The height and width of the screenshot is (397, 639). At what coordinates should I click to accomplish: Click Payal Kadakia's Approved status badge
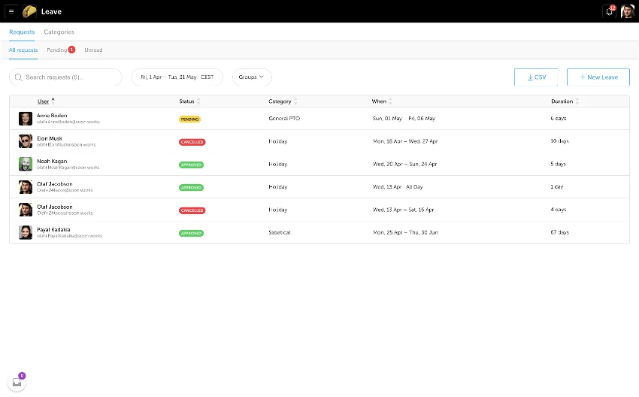click(x=191, y=234)
